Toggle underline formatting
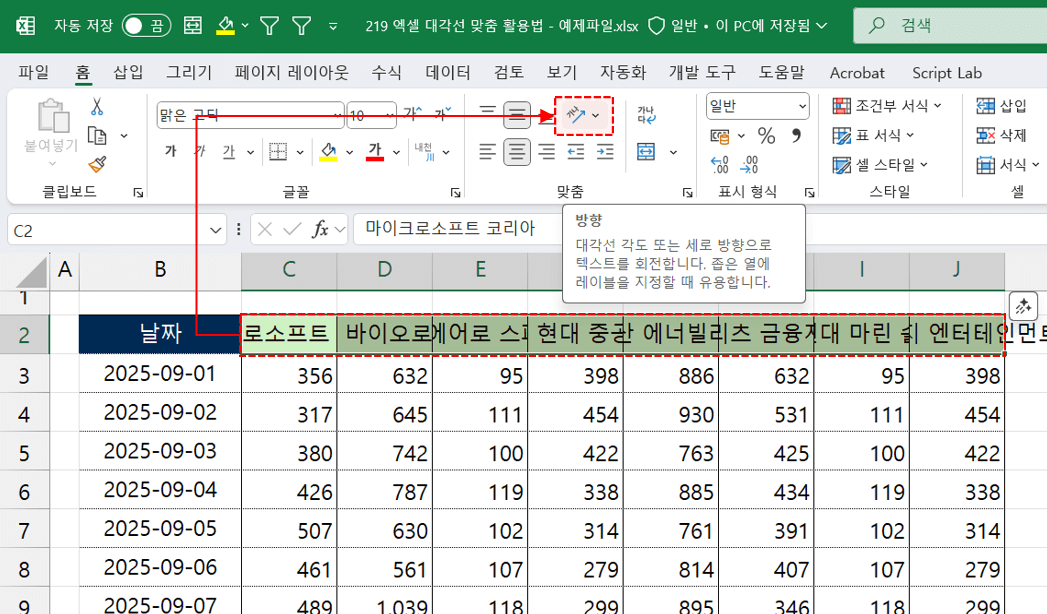The height and width of the screenshot is (614, 1047). (x=226, y=151)
